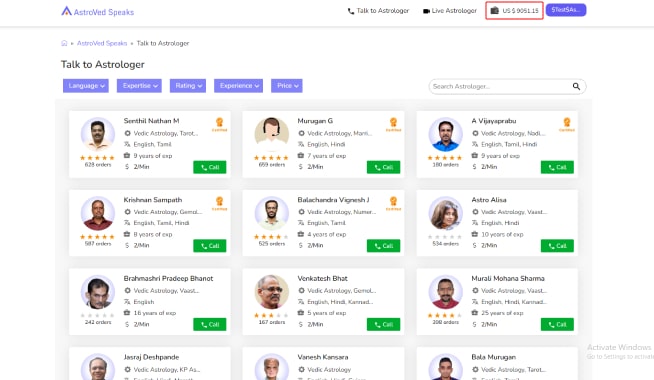654x380 pixels.
Task: Call astrologer Senthil Nathan M
Action: 210,167
